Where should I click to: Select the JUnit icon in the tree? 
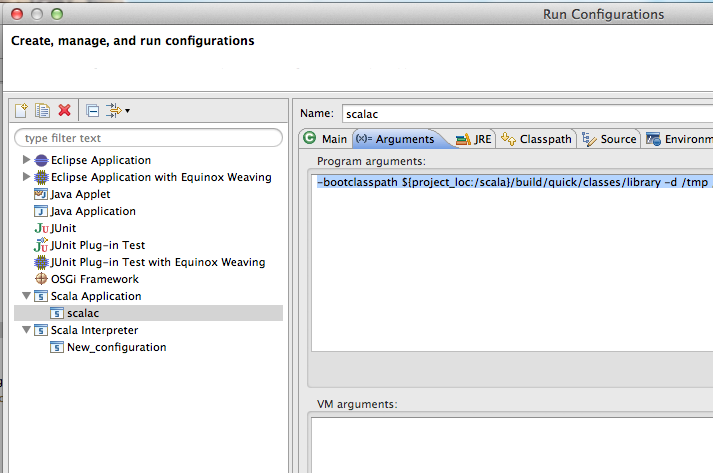click(x=41, y=228)
